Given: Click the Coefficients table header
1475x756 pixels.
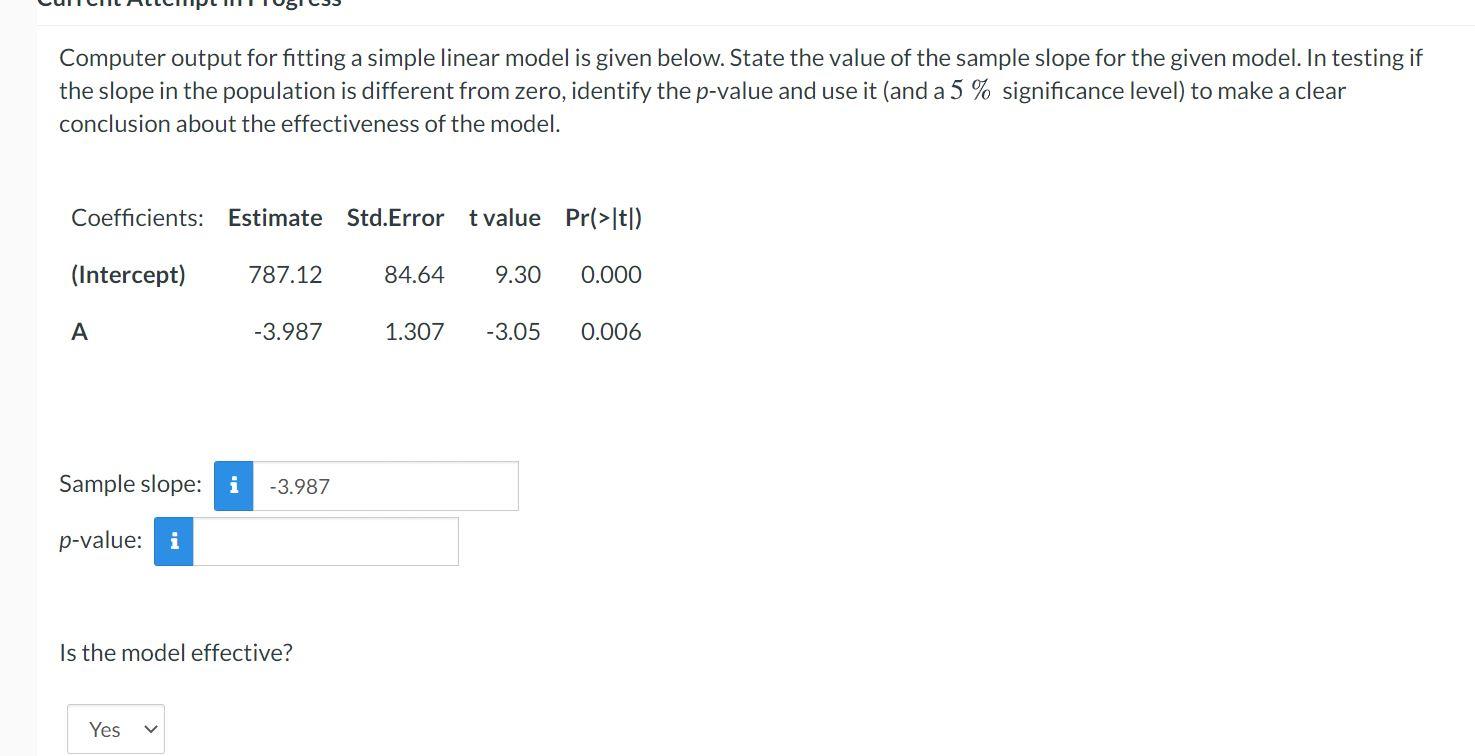Looking at the screenshot, I should pyautogui.click(x=137, y=217).
